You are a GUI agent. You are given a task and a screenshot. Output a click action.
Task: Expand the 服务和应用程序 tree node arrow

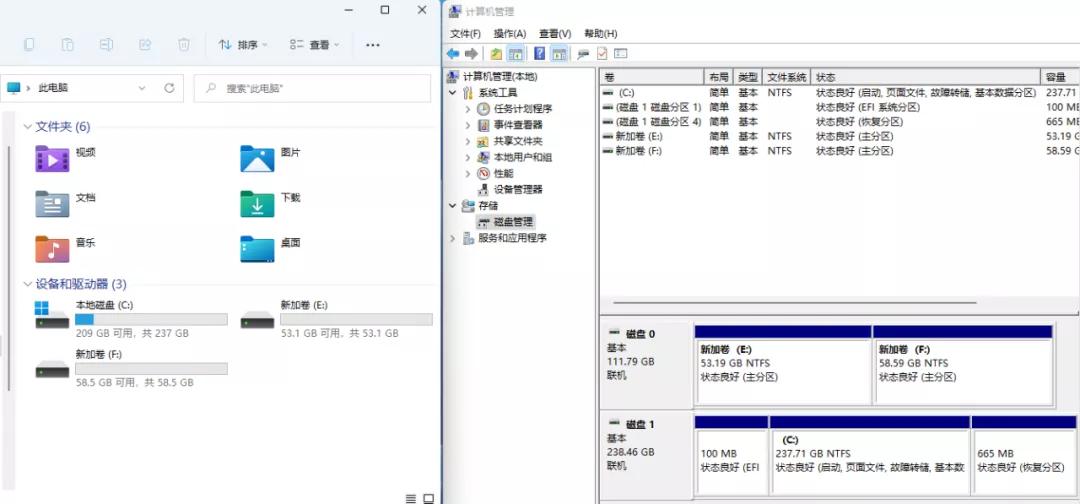click(453, 238)
